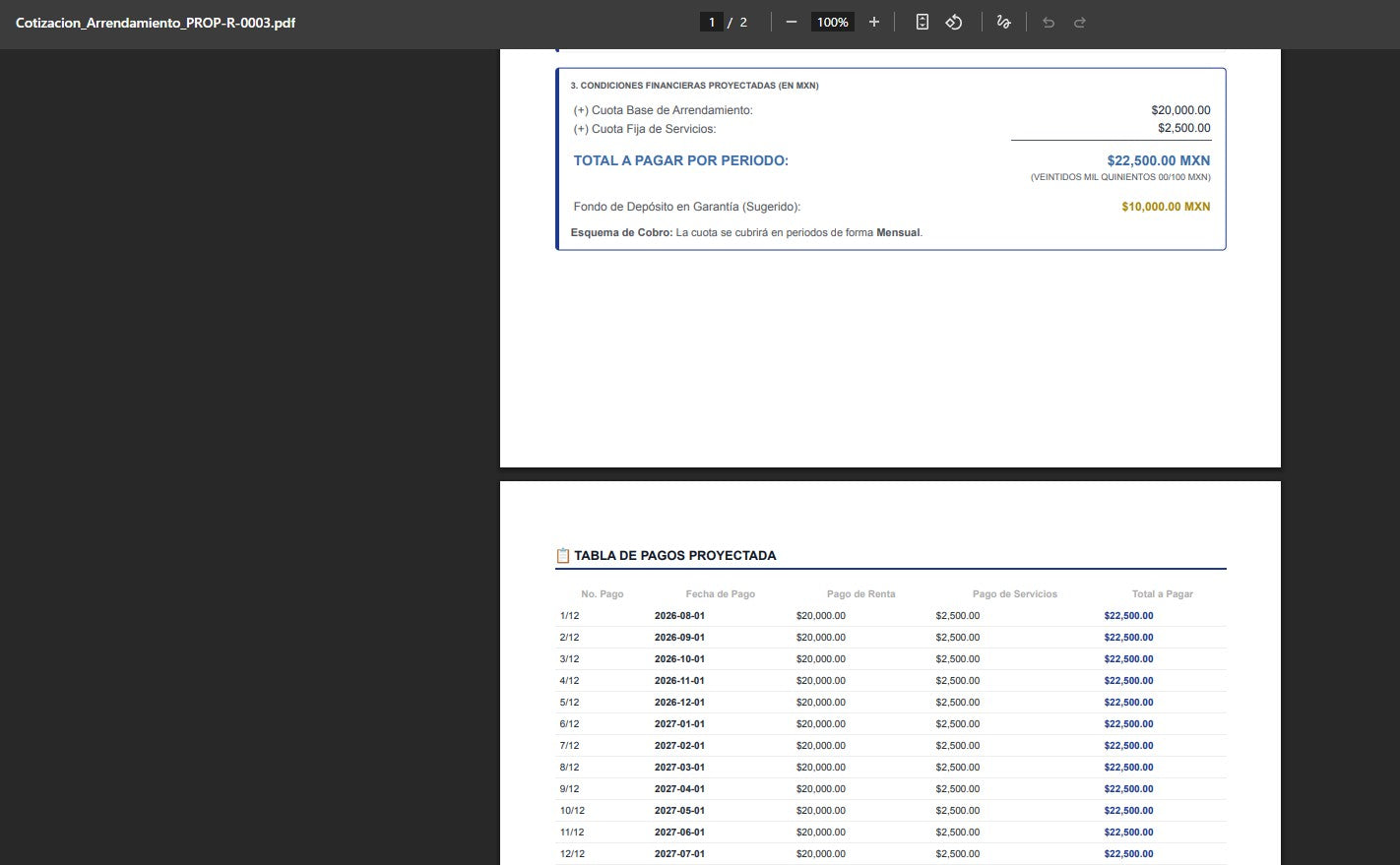The width and height of the screenshot is (1400, 865).
Task: Click the $22,500.00 MXN total amount
Action: 1159,160
